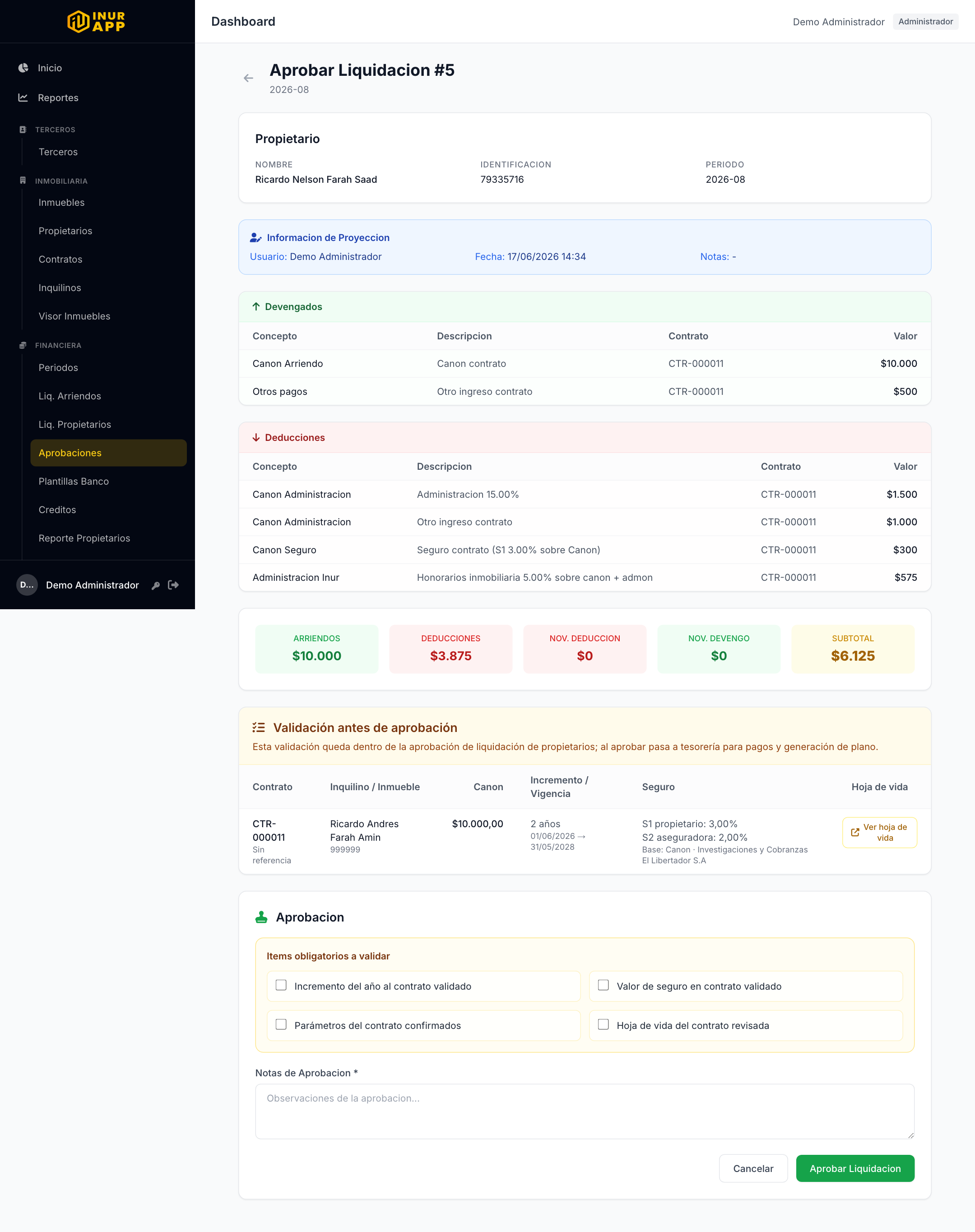Open Creditos in the sidebar
The width and height of the screenshot is (975, 1232).
pos(108,510)
